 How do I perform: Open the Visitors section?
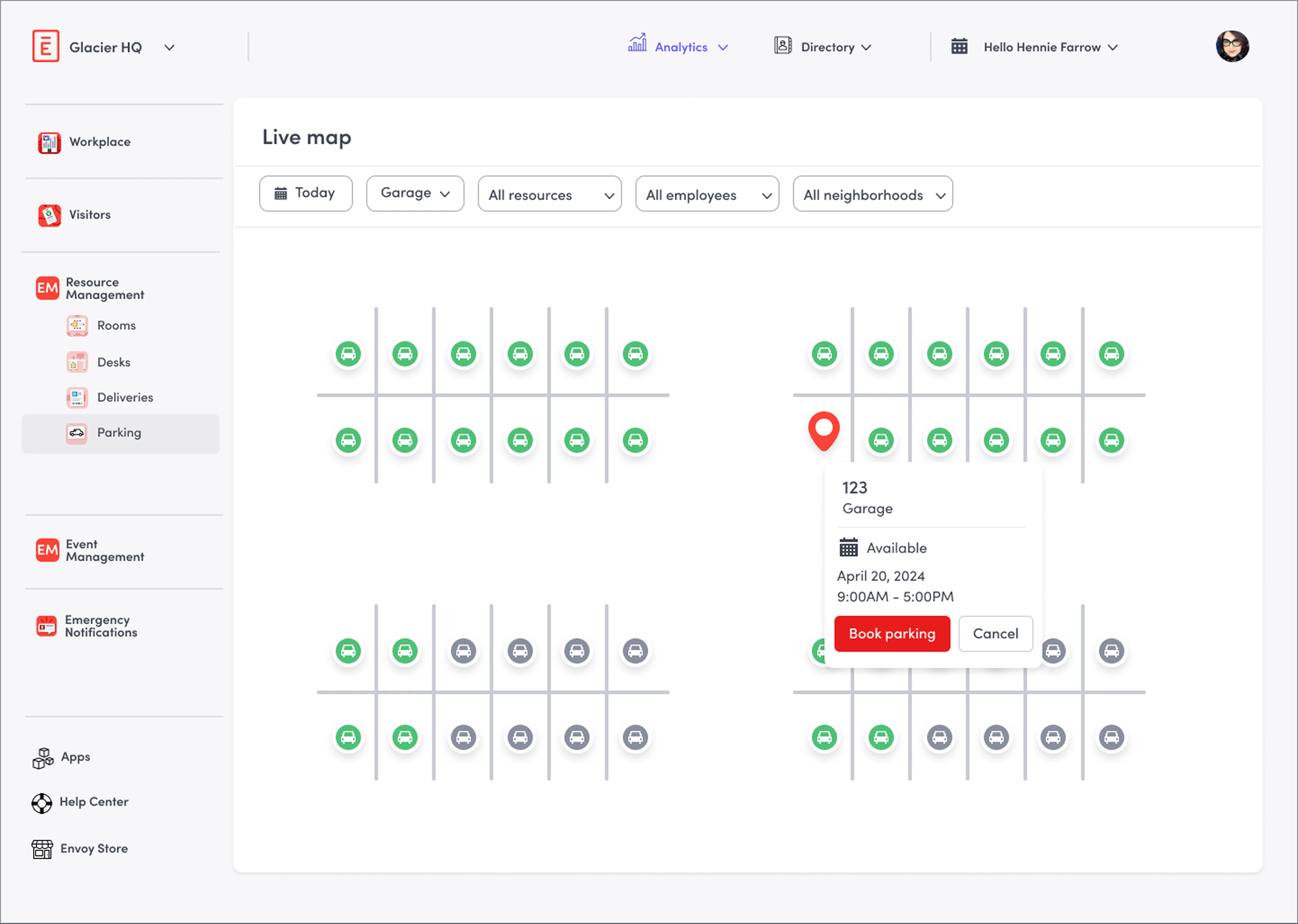(x=74, y=215)
